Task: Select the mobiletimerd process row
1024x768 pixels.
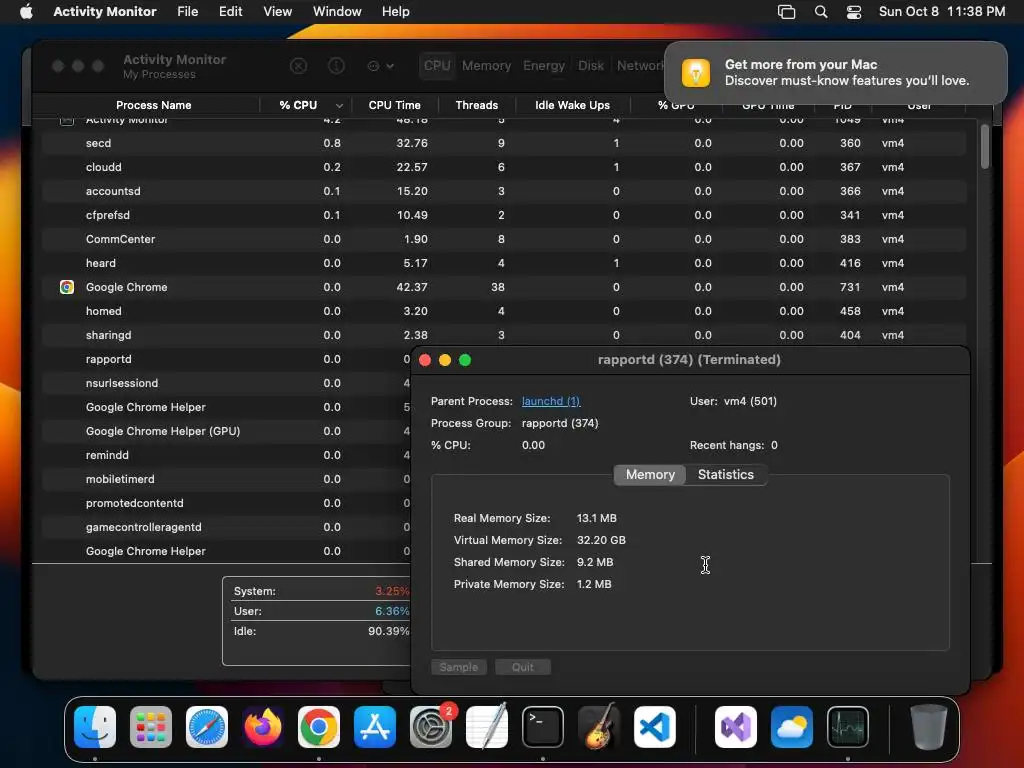Action: [x=227, y=479]
